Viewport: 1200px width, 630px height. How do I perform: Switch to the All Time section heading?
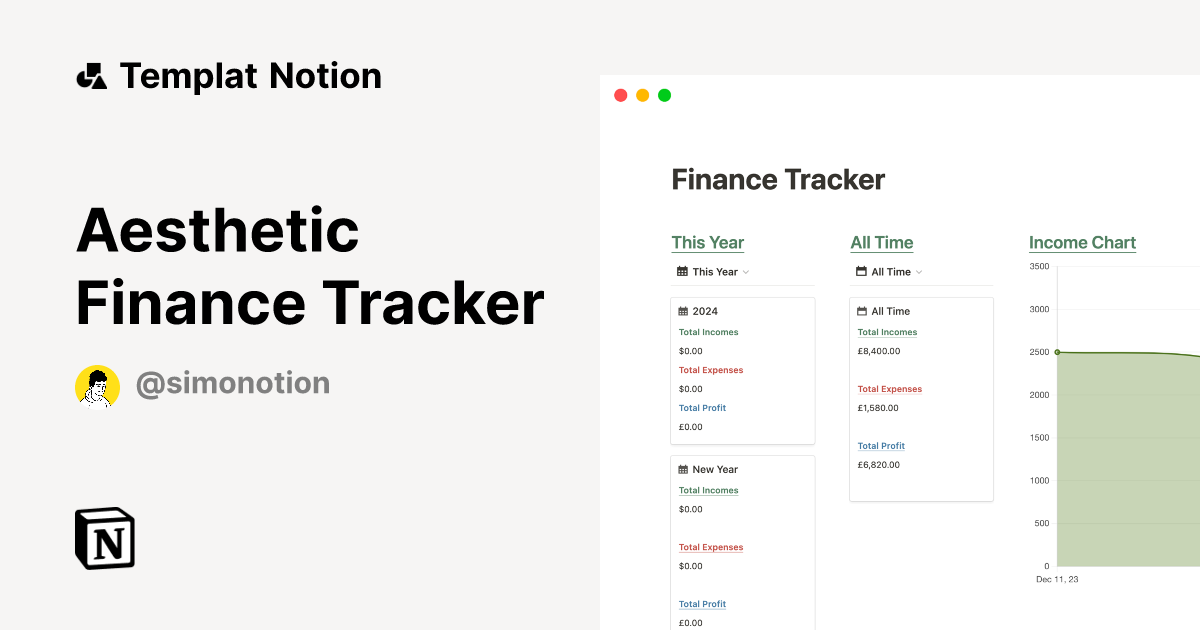pos(881,242)
